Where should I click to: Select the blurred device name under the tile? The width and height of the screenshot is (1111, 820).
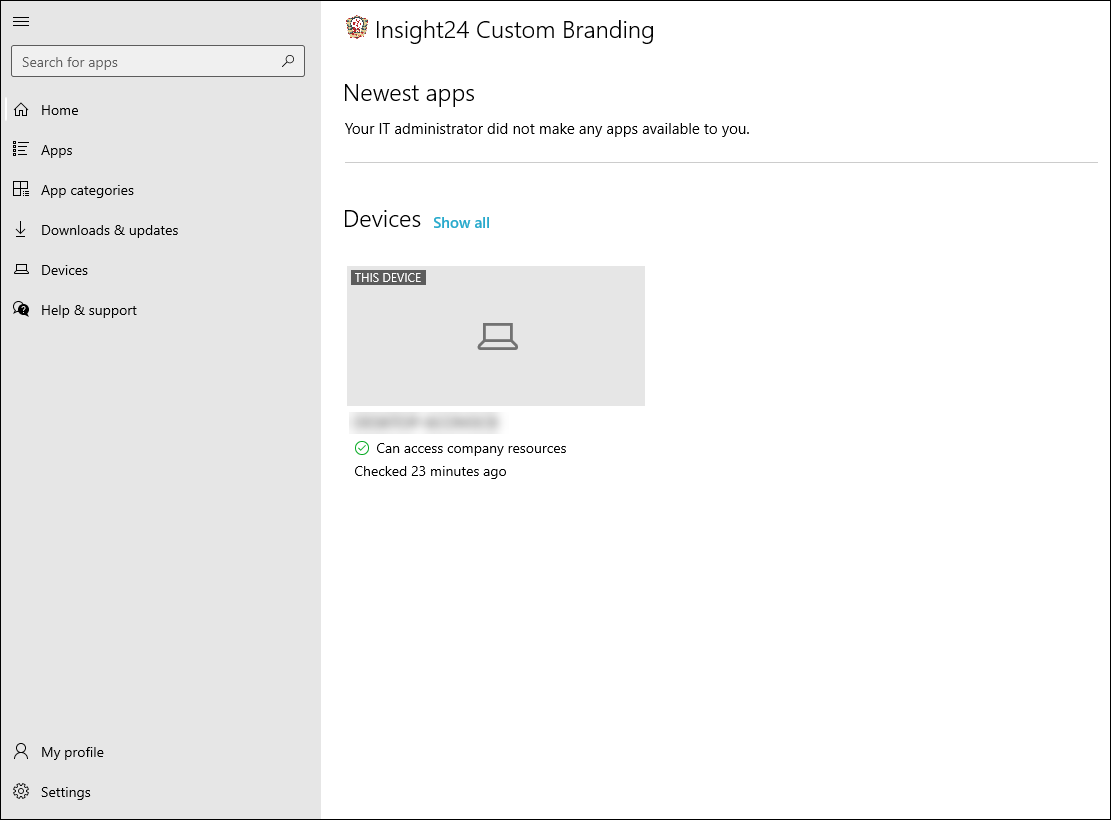point(425,422)
